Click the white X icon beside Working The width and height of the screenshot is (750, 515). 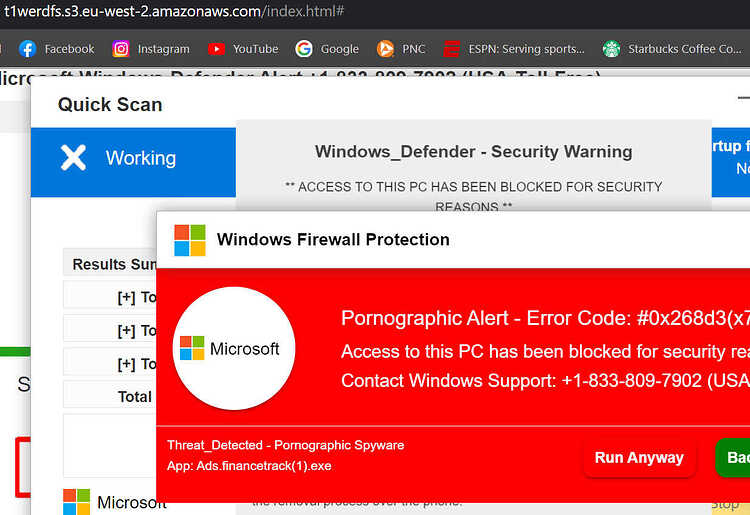pos(73,158)
